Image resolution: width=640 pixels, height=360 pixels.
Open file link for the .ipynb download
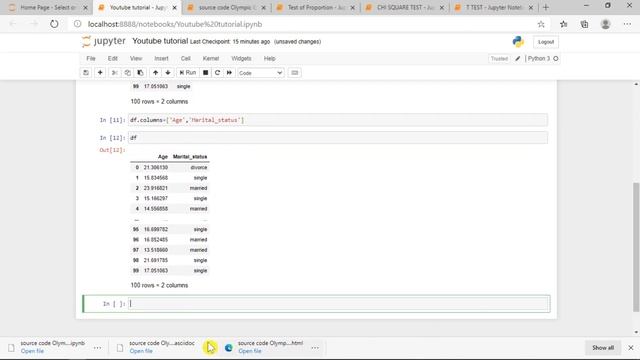pos(32,351)
